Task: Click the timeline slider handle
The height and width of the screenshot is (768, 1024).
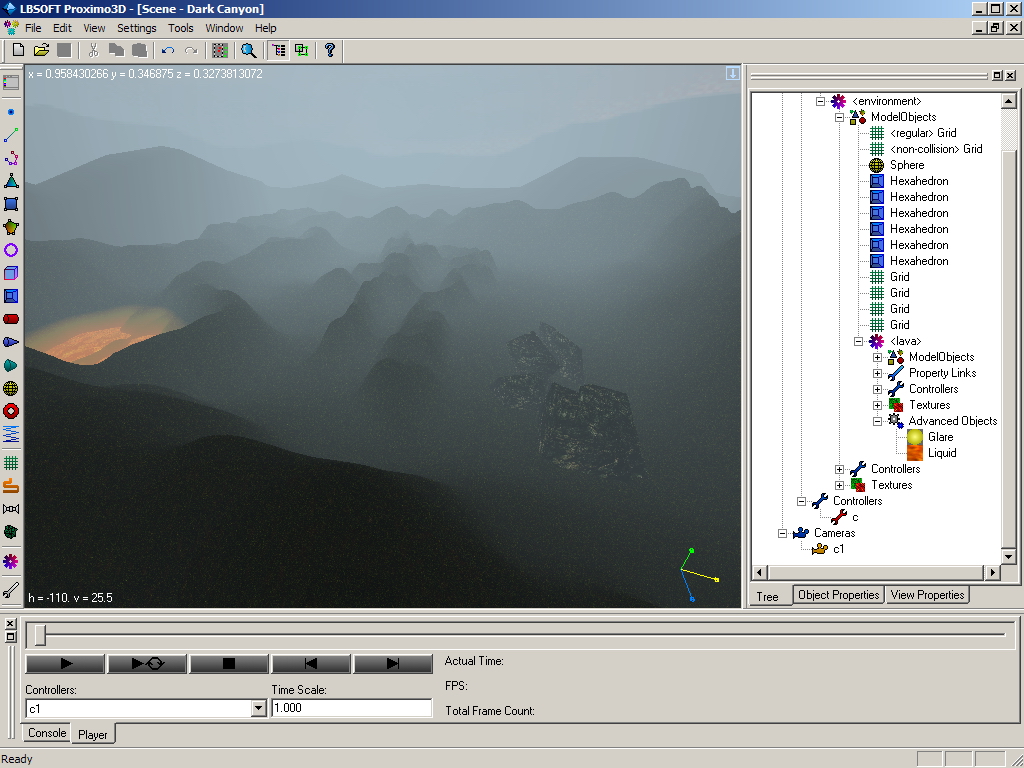Action: [40, 635]
